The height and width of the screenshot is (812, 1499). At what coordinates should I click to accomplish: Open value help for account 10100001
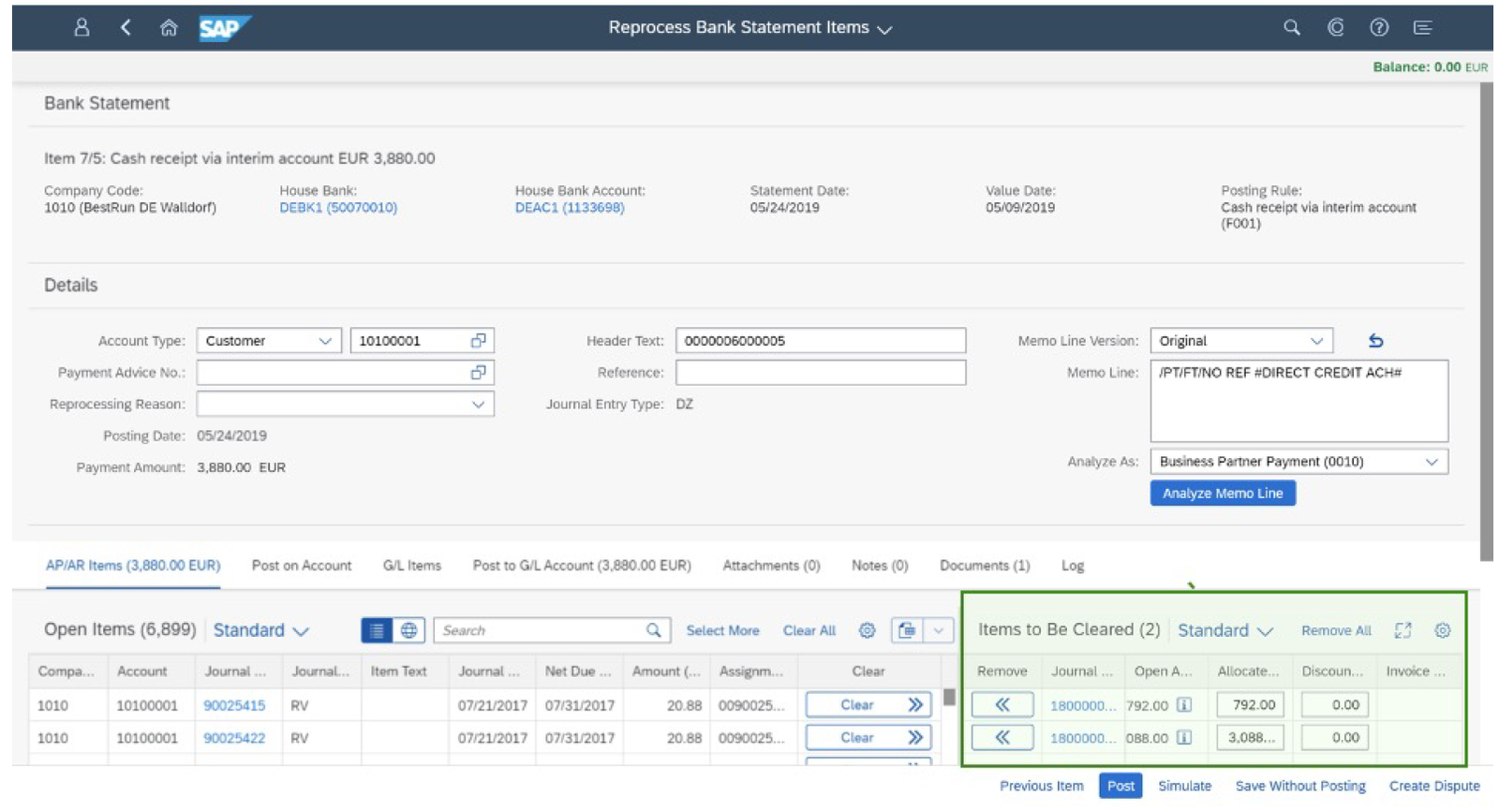[x=478, y=341]
